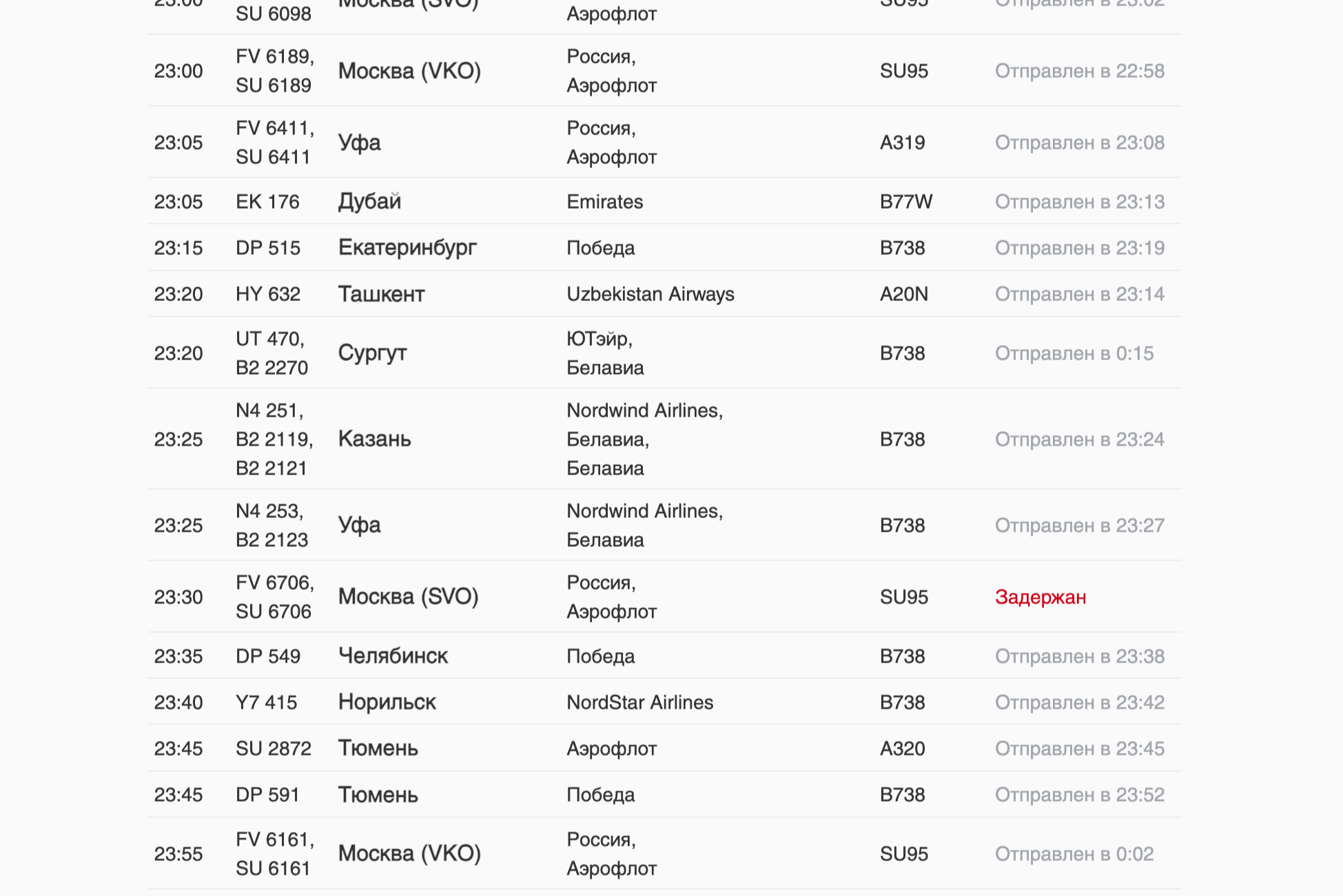Open the Екатеринбург flight row
The width and height of the screenshot is (1343, 896).
[x=407, y=247]
